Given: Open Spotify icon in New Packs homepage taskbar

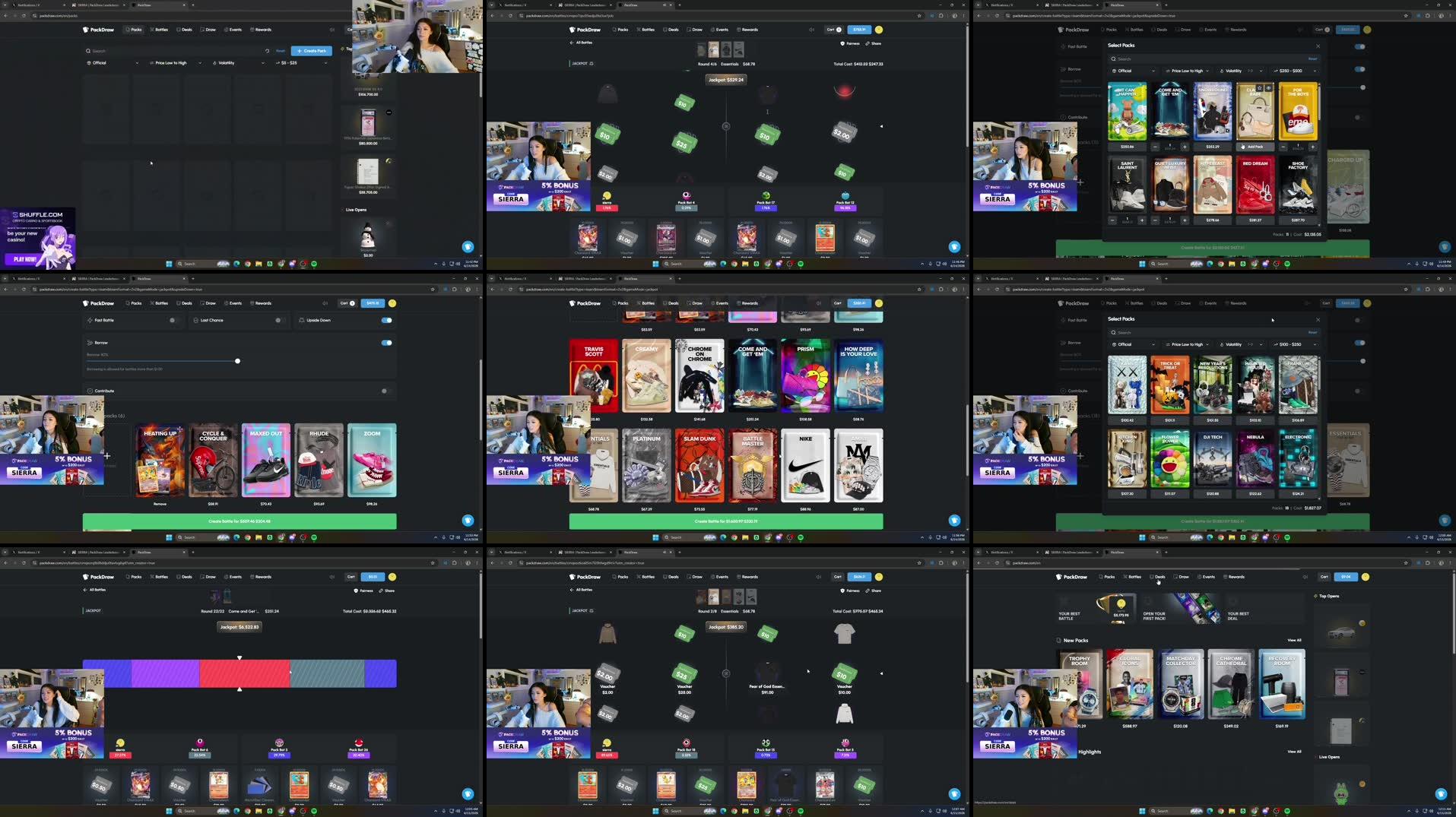Looking at the screenshot, I should click(x=1286, y=811).
